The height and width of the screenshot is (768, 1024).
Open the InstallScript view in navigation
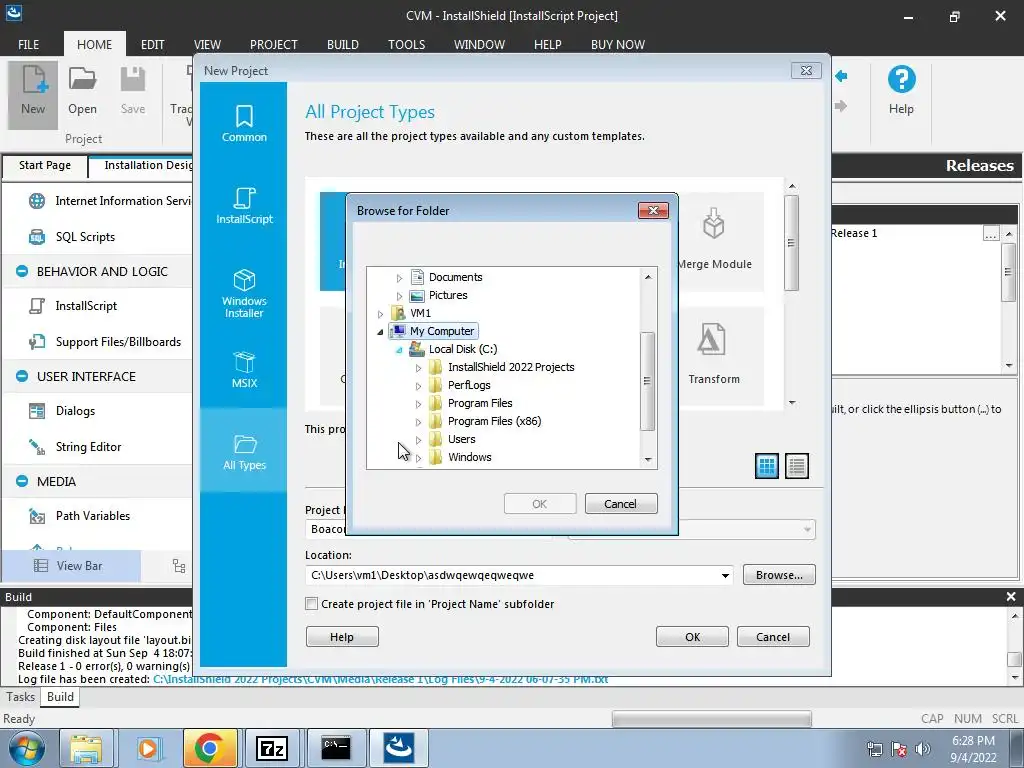pyautogui.click(x=73, y=306)
